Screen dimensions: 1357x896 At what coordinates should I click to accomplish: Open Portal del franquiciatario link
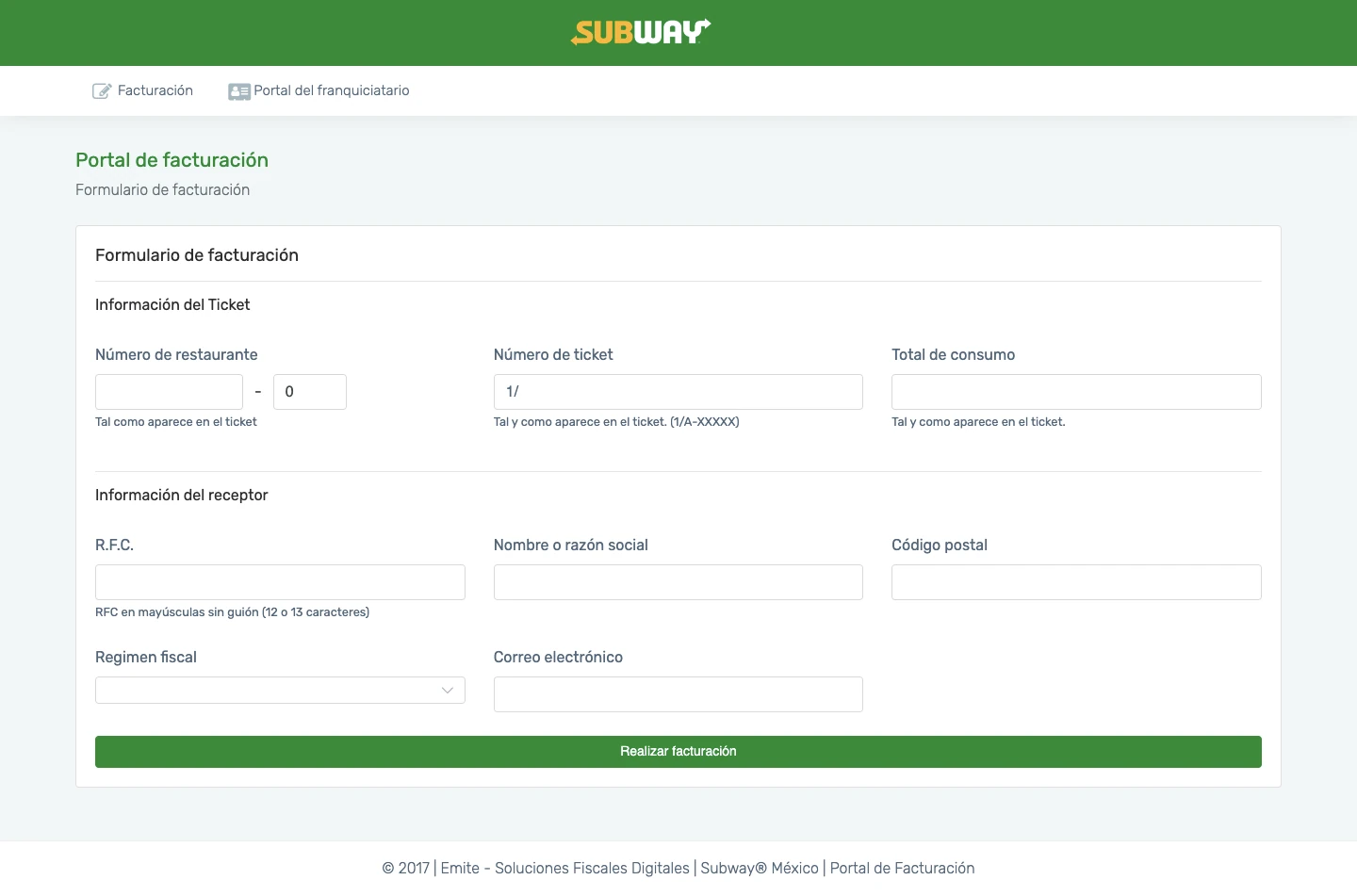pos(319,90)
